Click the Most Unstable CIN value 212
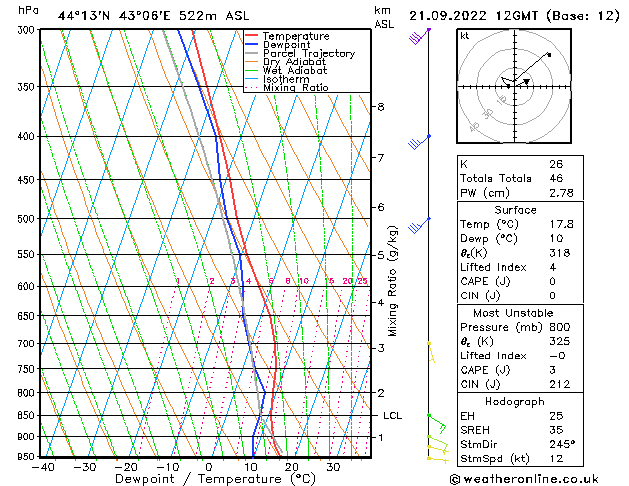 click(560, 385)
